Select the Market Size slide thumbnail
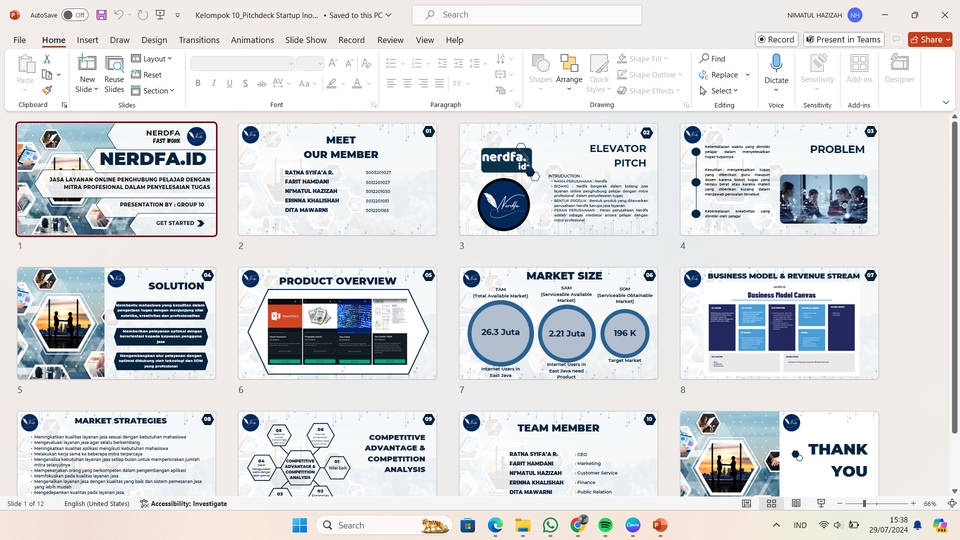The image size is (960, 540). tap(558, 323)
